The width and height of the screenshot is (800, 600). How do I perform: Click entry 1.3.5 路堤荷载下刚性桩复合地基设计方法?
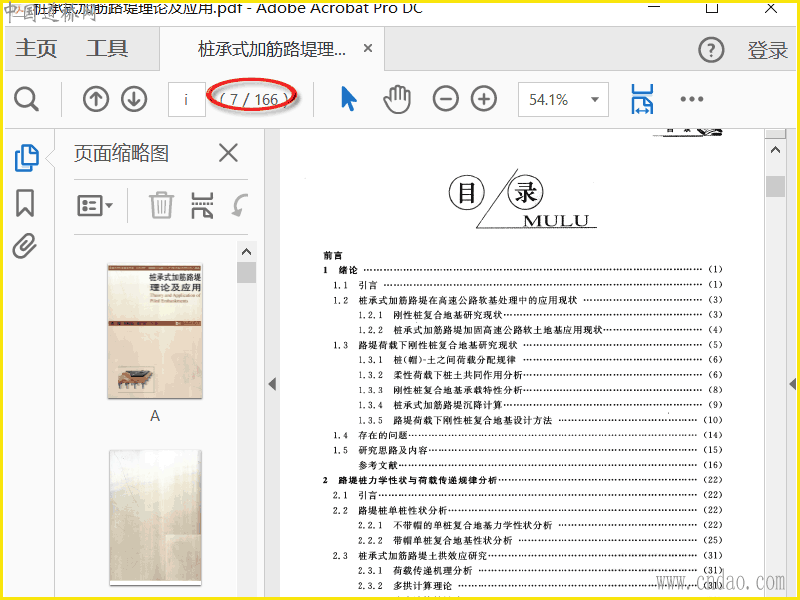point(540,420)
